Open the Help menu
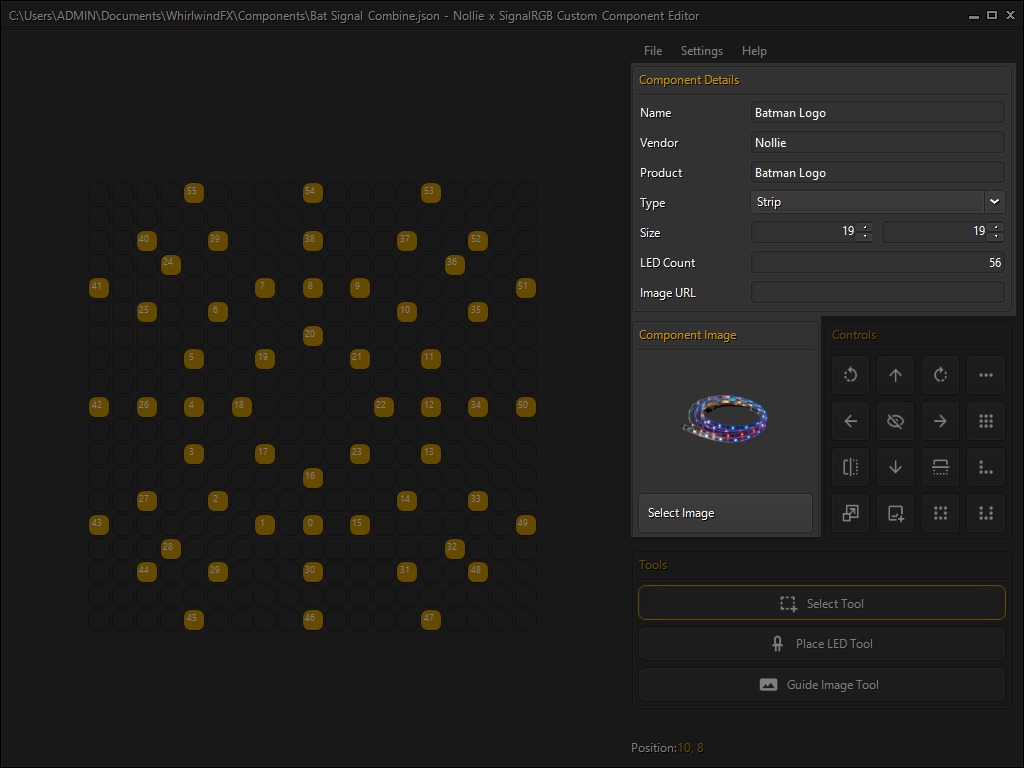1024x768 pixels. [x=754, y=51]
